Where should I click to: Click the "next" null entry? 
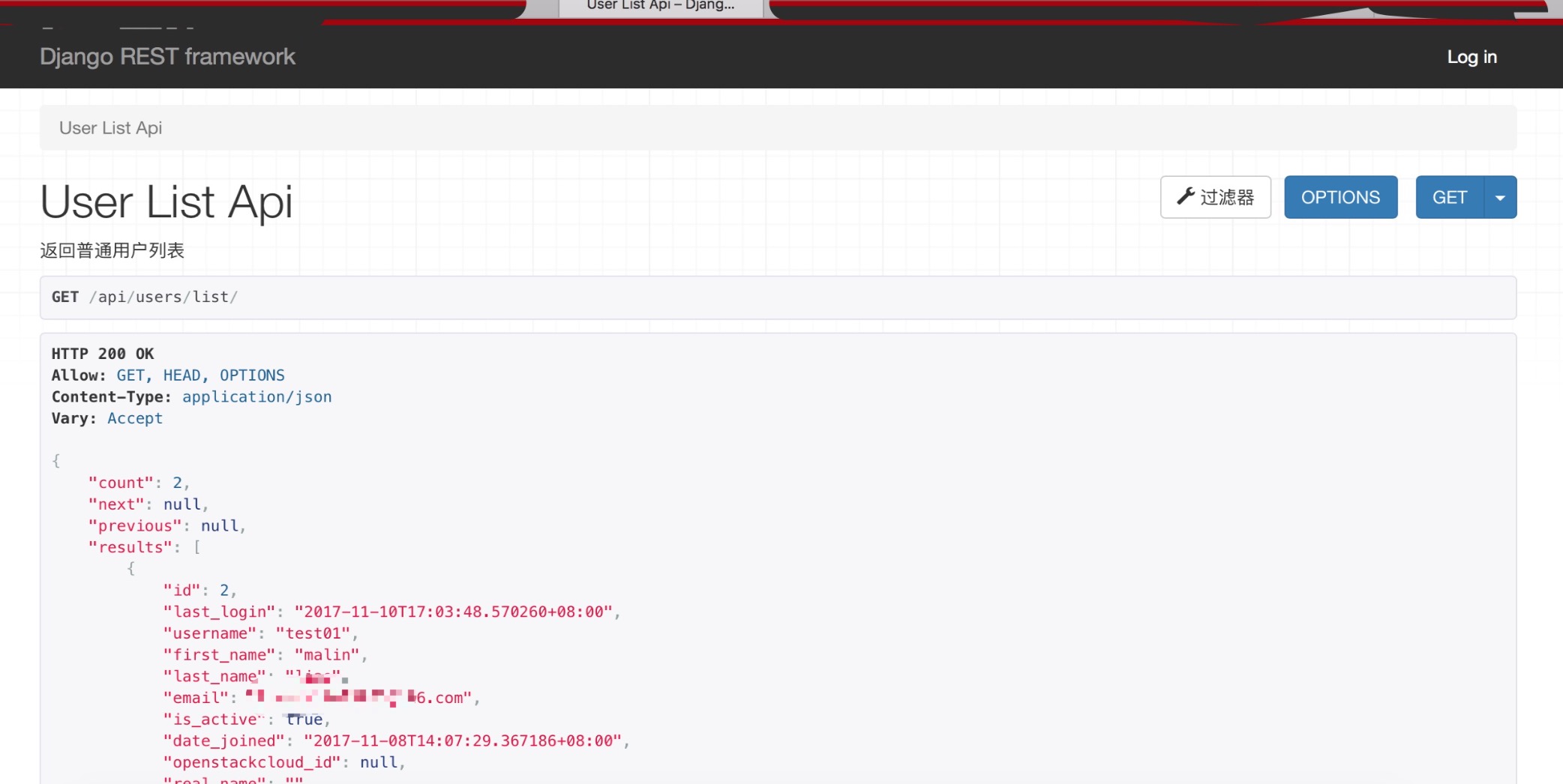pyautogui.click(x=148, y=504)
